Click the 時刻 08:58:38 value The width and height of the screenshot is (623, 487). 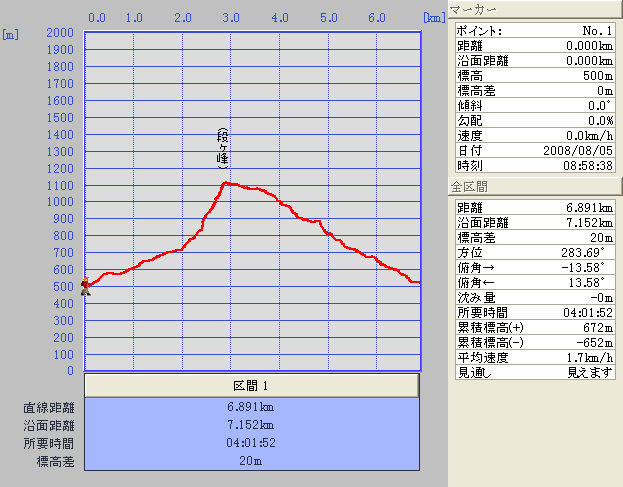click(588, 165)
